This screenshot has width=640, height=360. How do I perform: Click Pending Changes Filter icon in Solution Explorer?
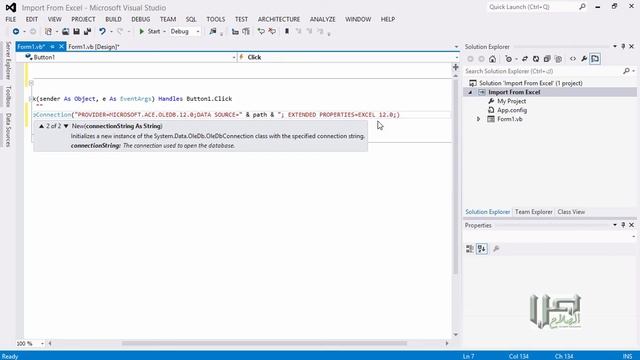coord(509,59)
